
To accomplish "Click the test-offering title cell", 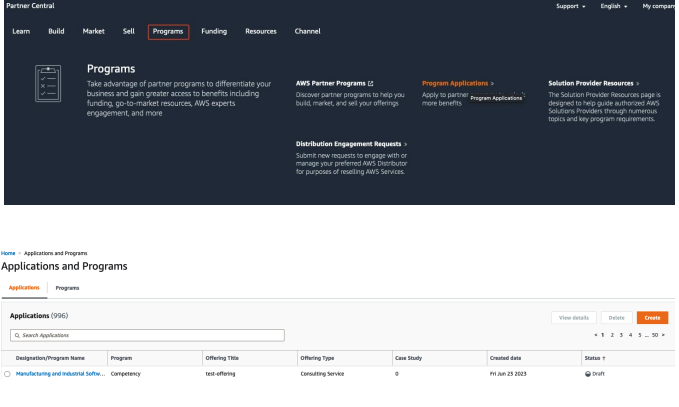I will 220,374.
